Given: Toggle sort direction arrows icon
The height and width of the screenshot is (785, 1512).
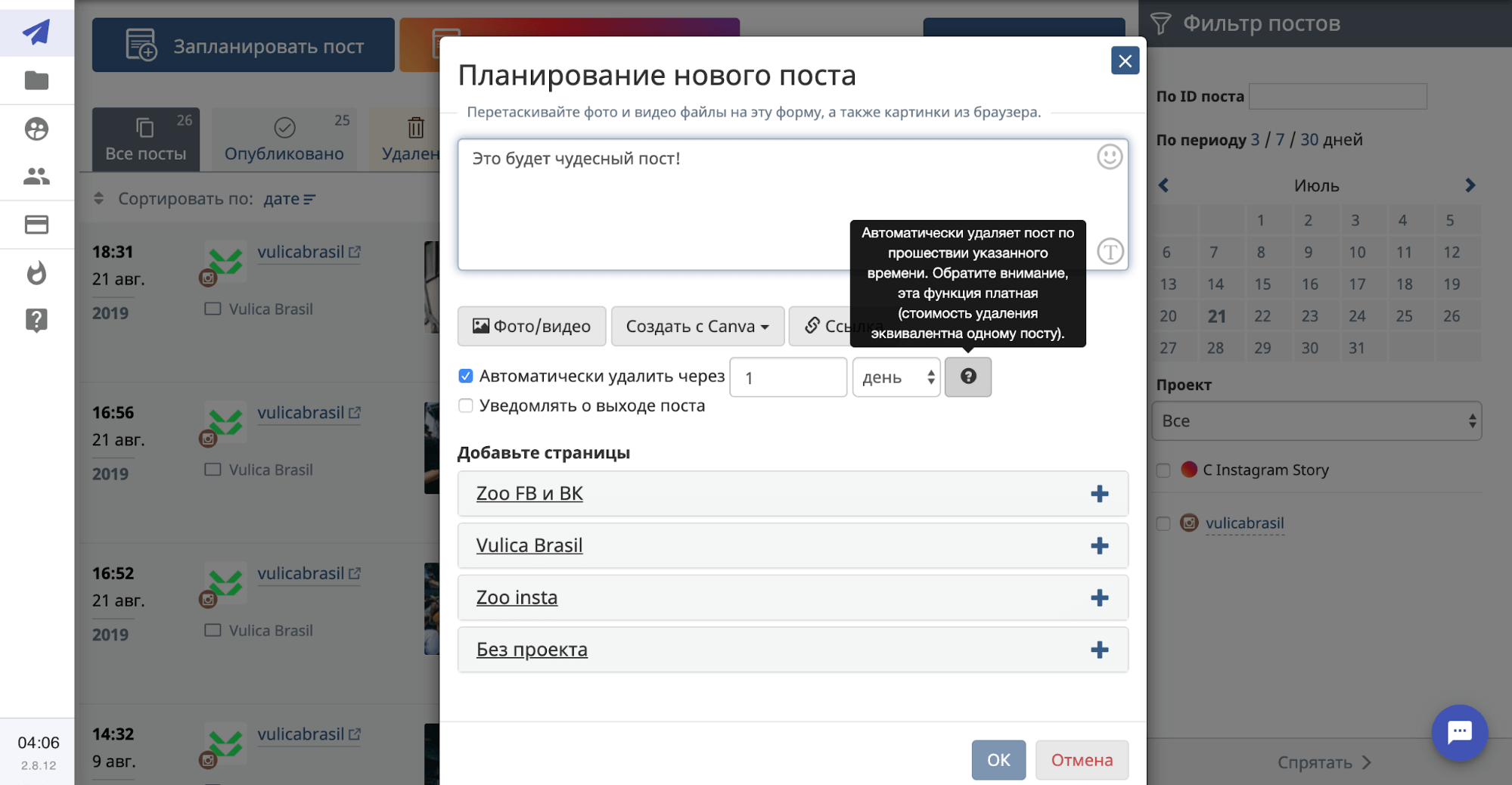Looking at the screenshot, I should [98, 199].
